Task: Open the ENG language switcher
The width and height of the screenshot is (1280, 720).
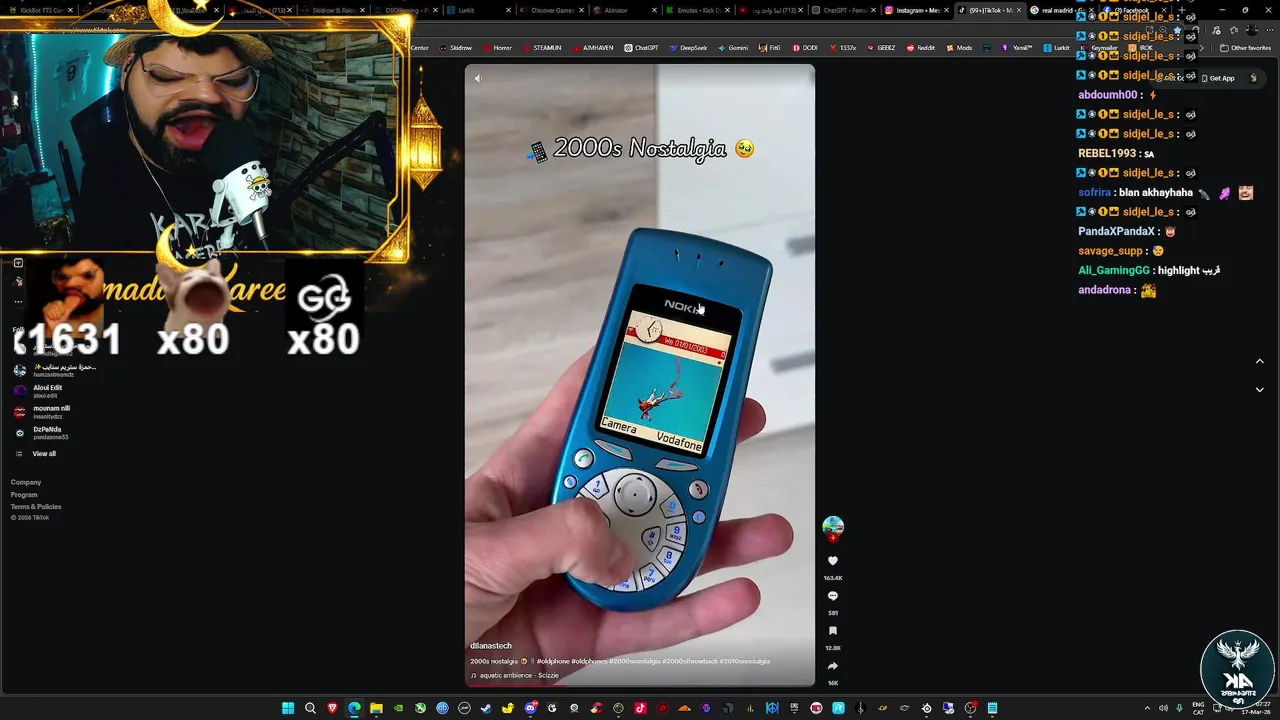Action: coord(1198,708)
